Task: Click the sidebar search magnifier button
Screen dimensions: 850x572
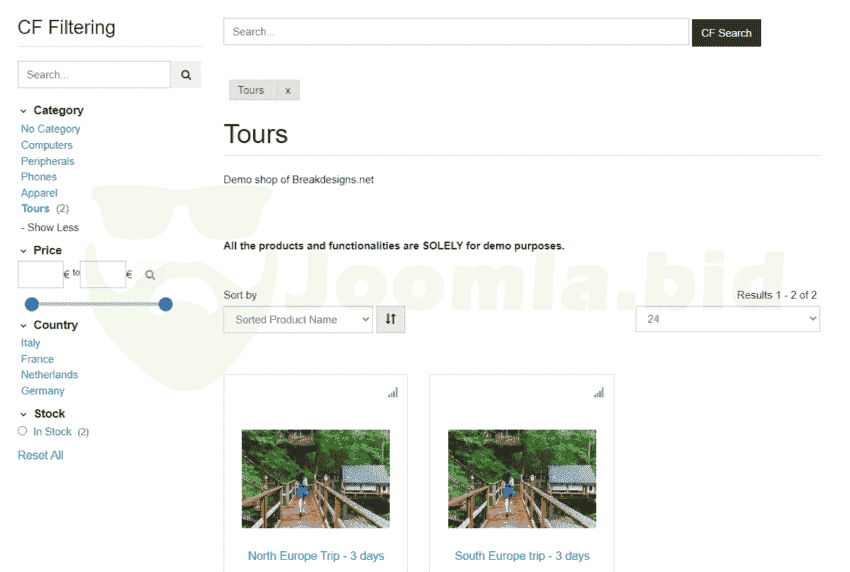Action: point(186,75)
